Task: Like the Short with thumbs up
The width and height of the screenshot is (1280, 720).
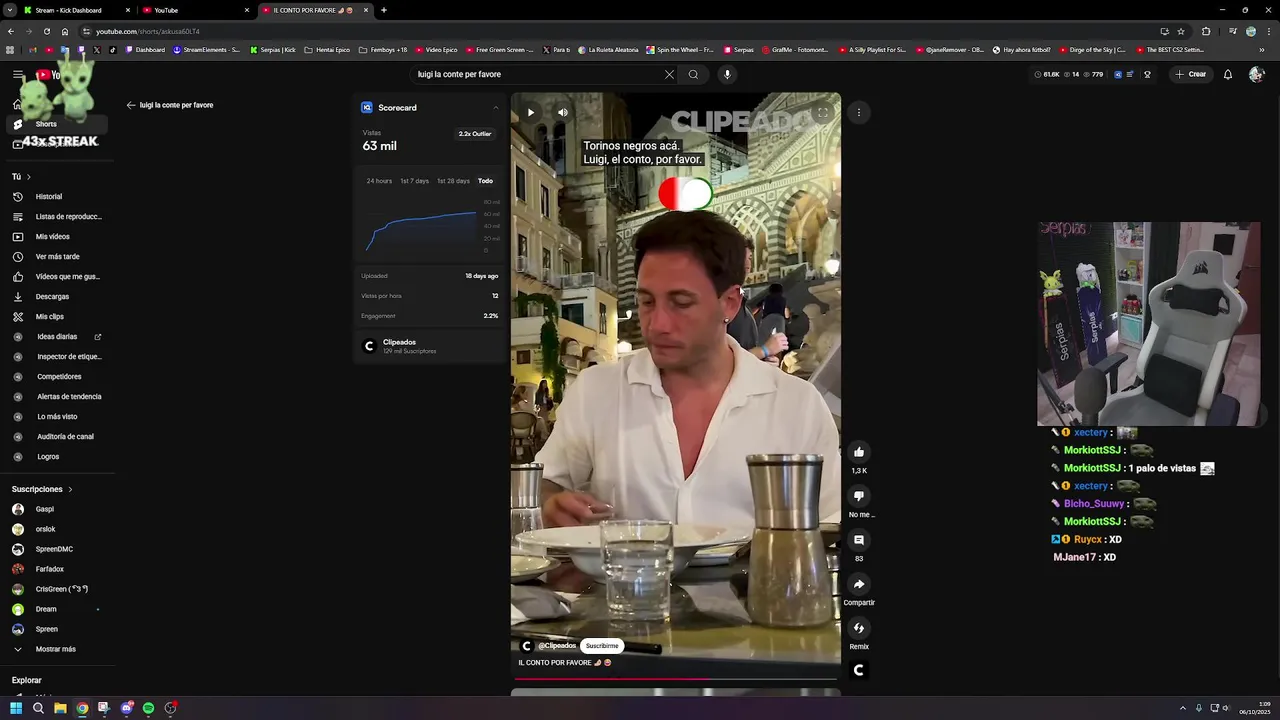Action: [x=859, y=452]
